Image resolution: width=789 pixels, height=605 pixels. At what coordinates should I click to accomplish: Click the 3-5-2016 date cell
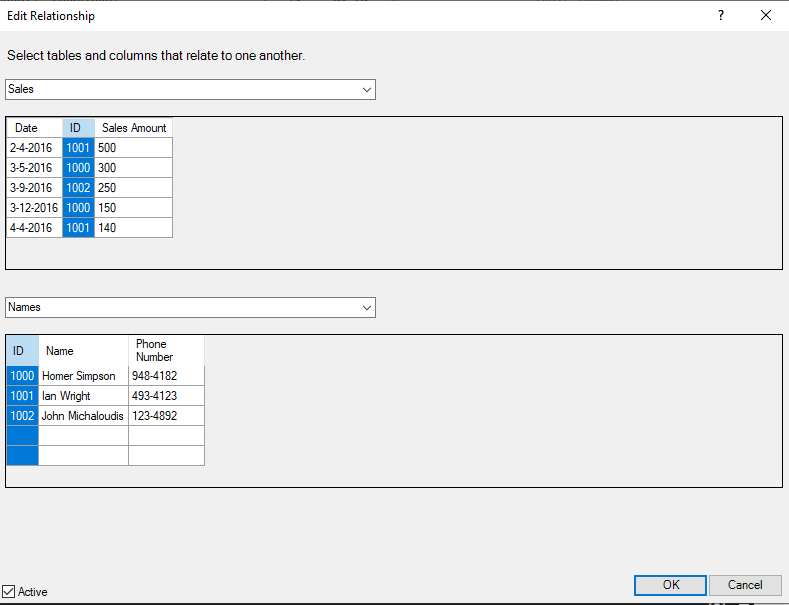coord(35,168)
